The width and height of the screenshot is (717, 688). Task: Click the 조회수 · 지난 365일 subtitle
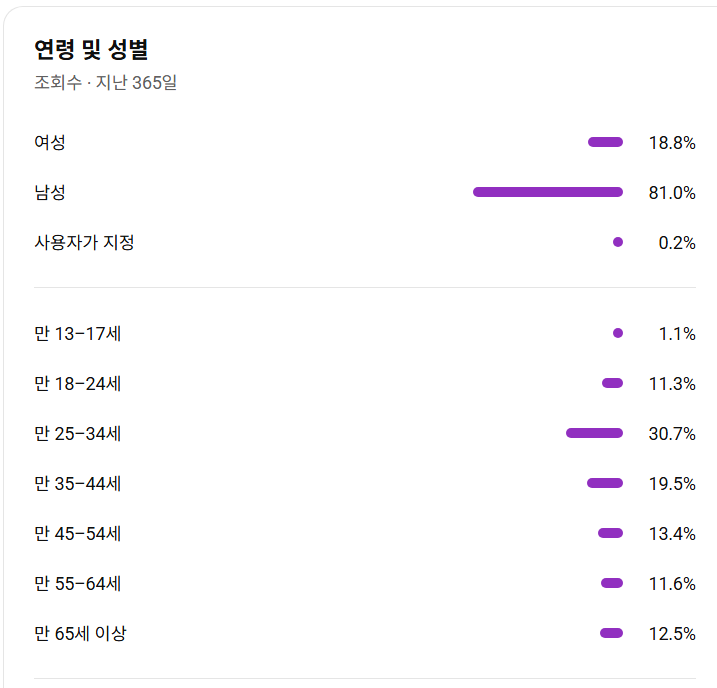tap(106, 83)
